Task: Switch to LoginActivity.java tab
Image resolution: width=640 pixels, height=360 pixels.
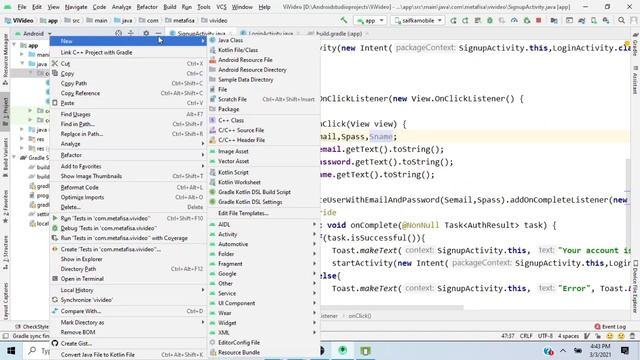Action: click(x=270, y=33)
